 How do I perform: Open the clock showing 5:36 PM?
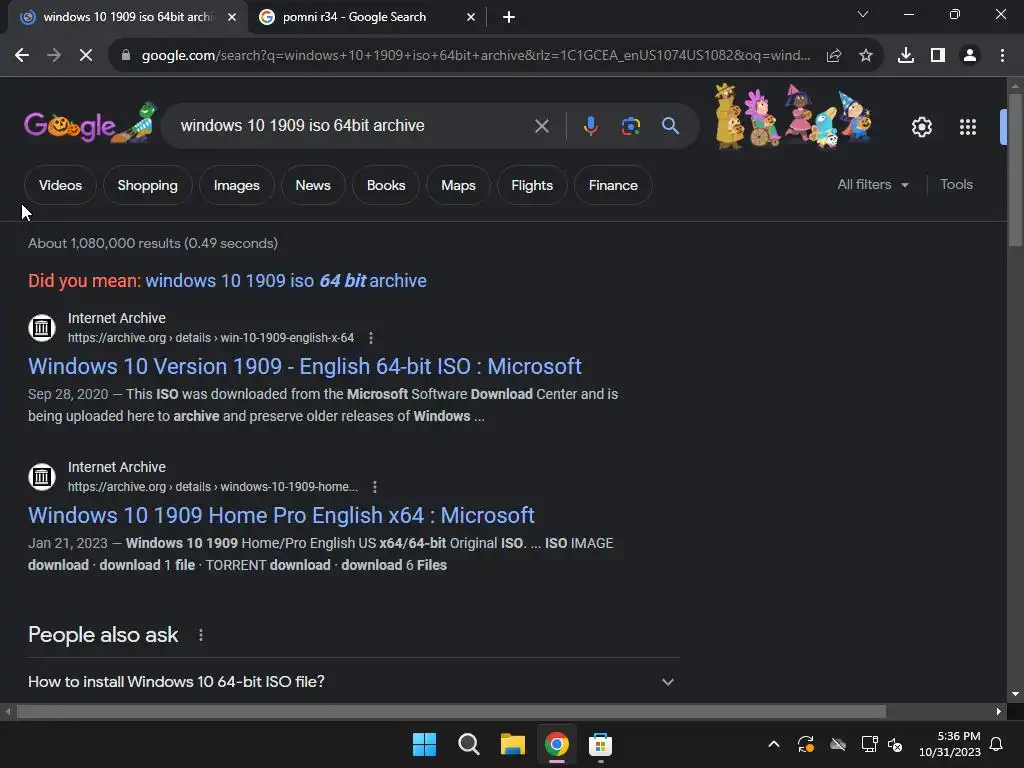click(x=950, y=744)
